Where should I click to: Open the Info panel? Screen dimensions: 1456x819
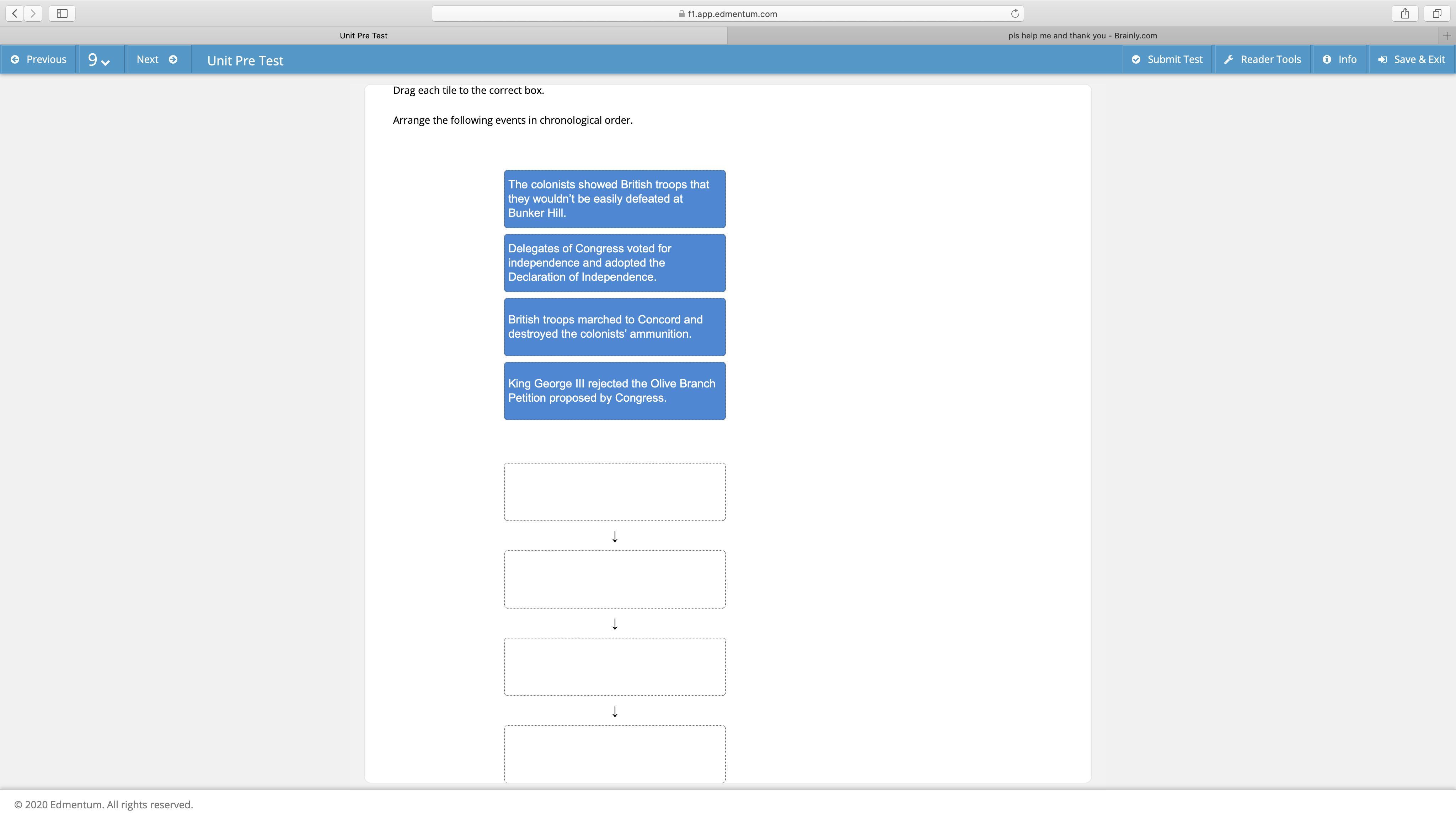[x=1339, y=59]
